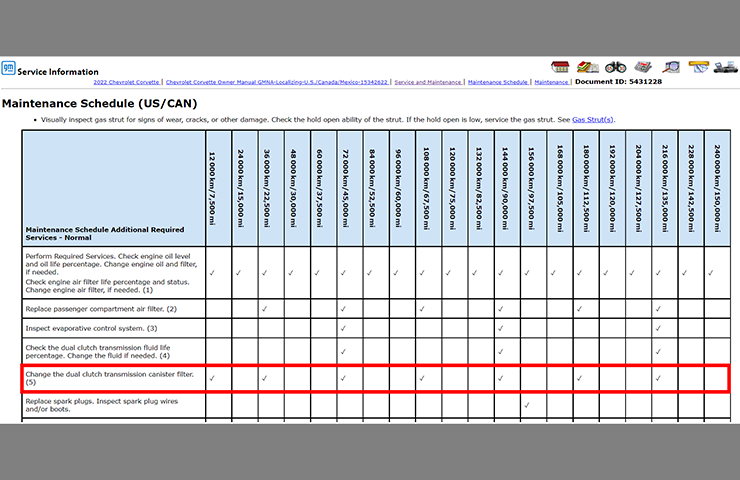Go to Service and Maintenance breadcrumb
Screen dimensions: 740x480
coord(428,82)
